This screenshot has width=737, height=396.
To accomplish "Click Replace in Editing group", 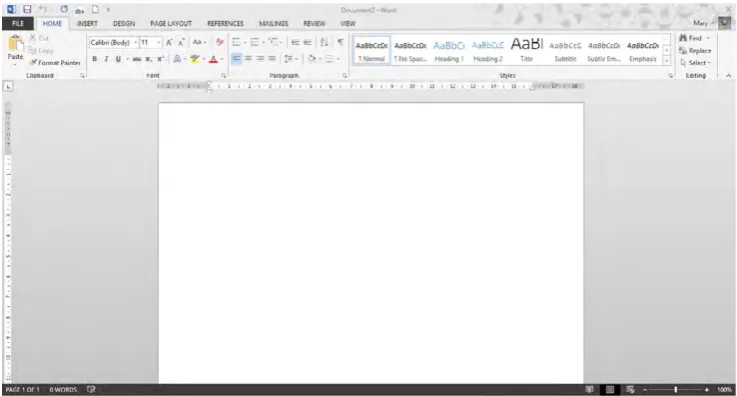I will 695,51.
